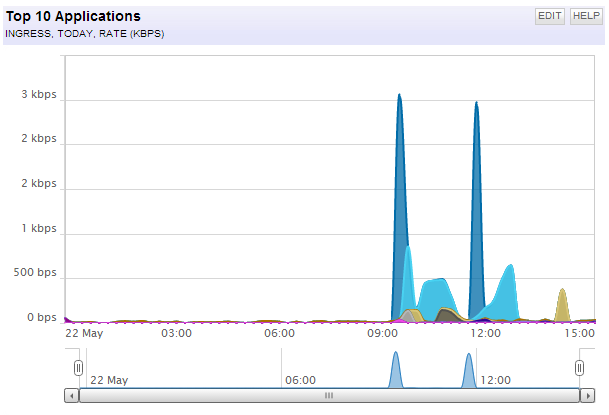This screenshot has width=609, height=415.
Task: Click the first peak in the navigator overview
Action: pyautogui.click(x=396, y=370)
